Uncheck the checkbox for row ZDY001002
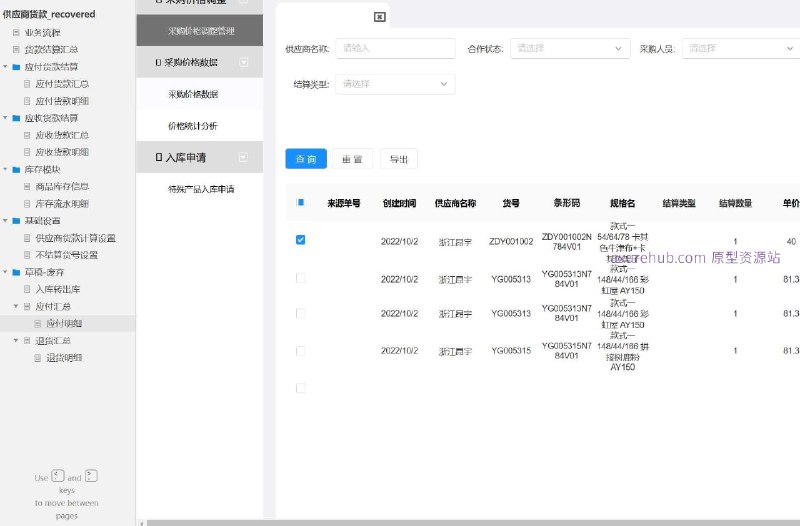This screenshot has height=526, width=800. pyautogui.click(x=301, y=240)
